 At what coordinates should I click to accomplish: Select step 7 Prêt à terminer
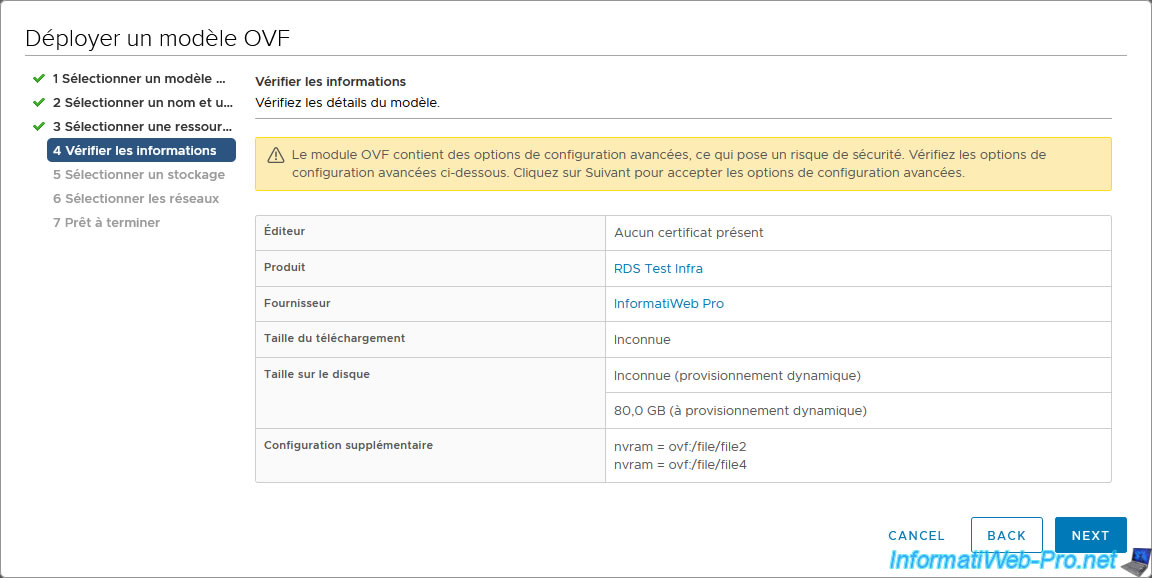[x=106, y=223]
